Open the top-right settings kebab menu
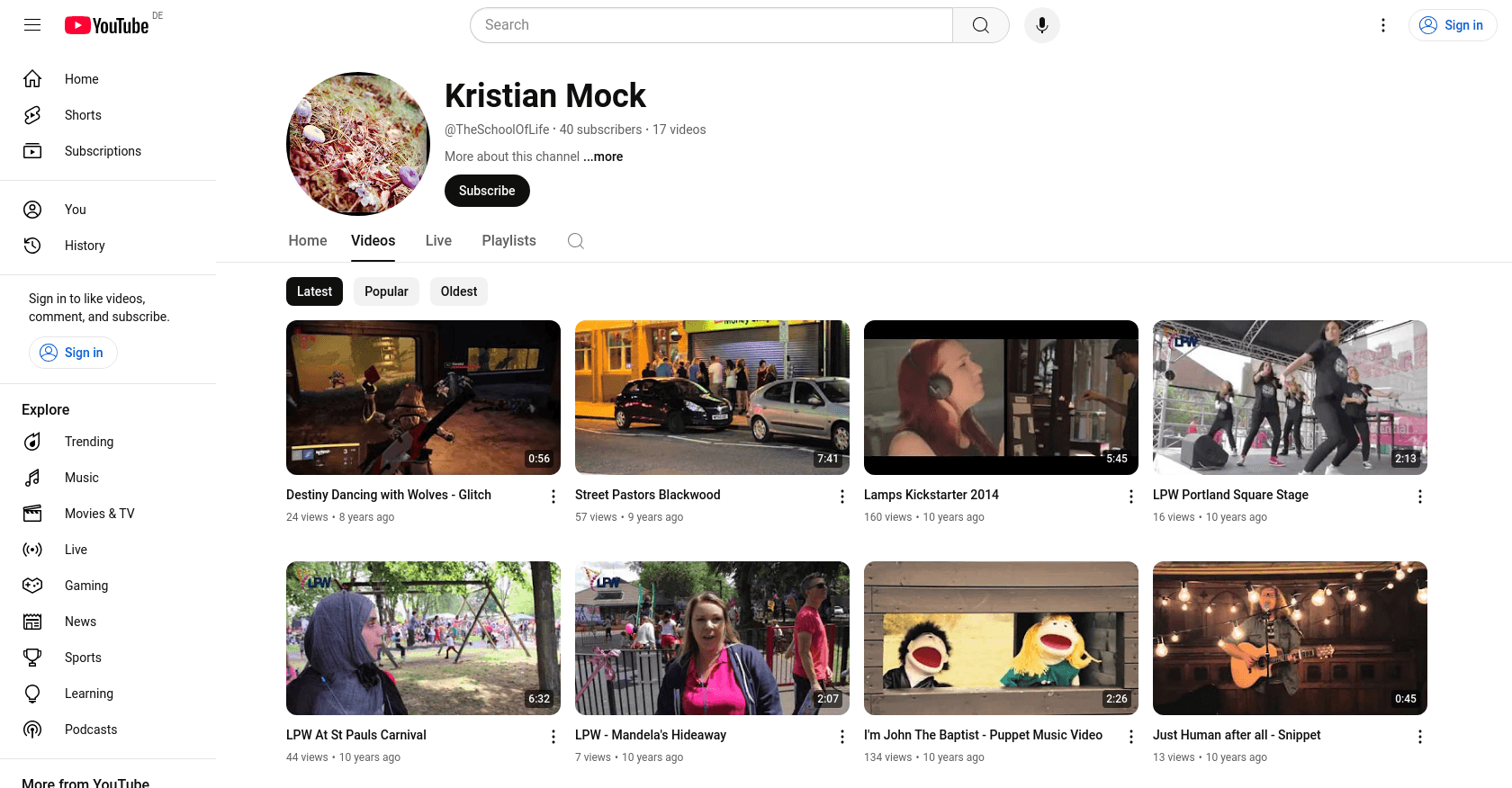This screenshot has width=1512, height=788. 1383,25
